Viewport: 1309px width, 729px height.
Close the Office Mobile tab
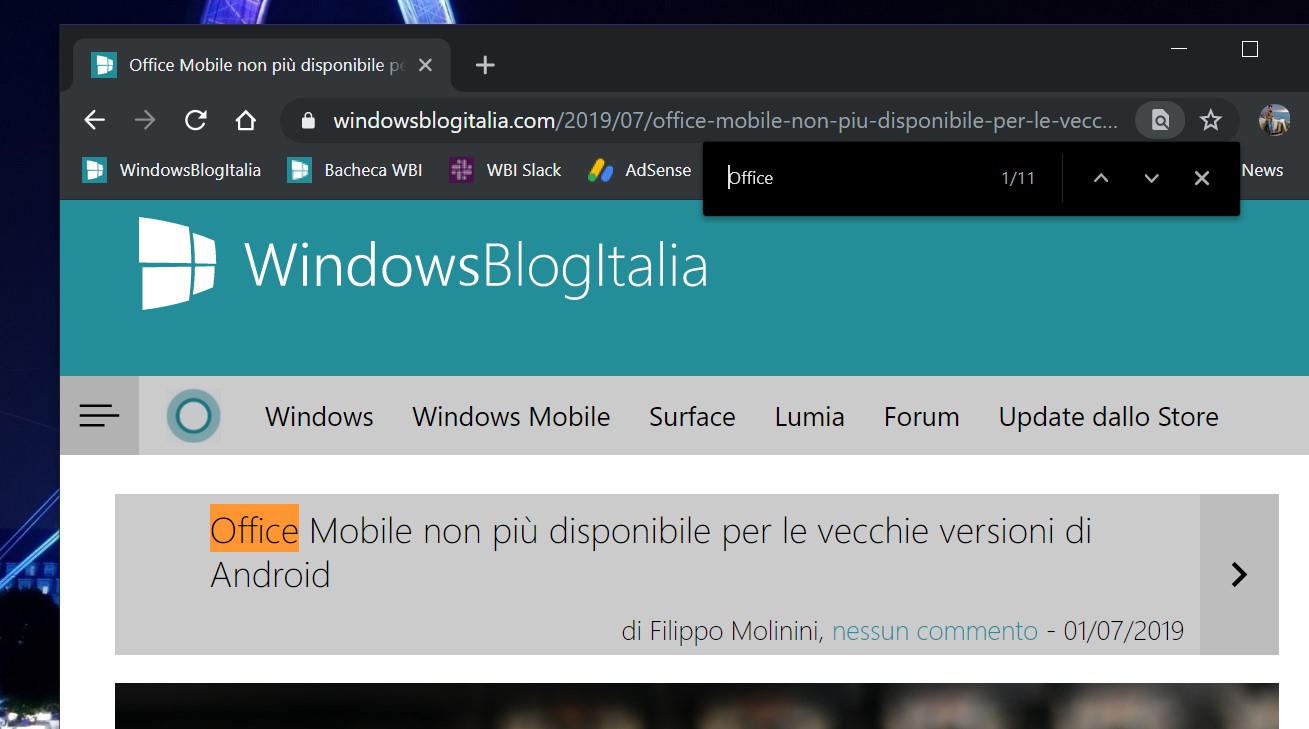[x=425, y=65]
